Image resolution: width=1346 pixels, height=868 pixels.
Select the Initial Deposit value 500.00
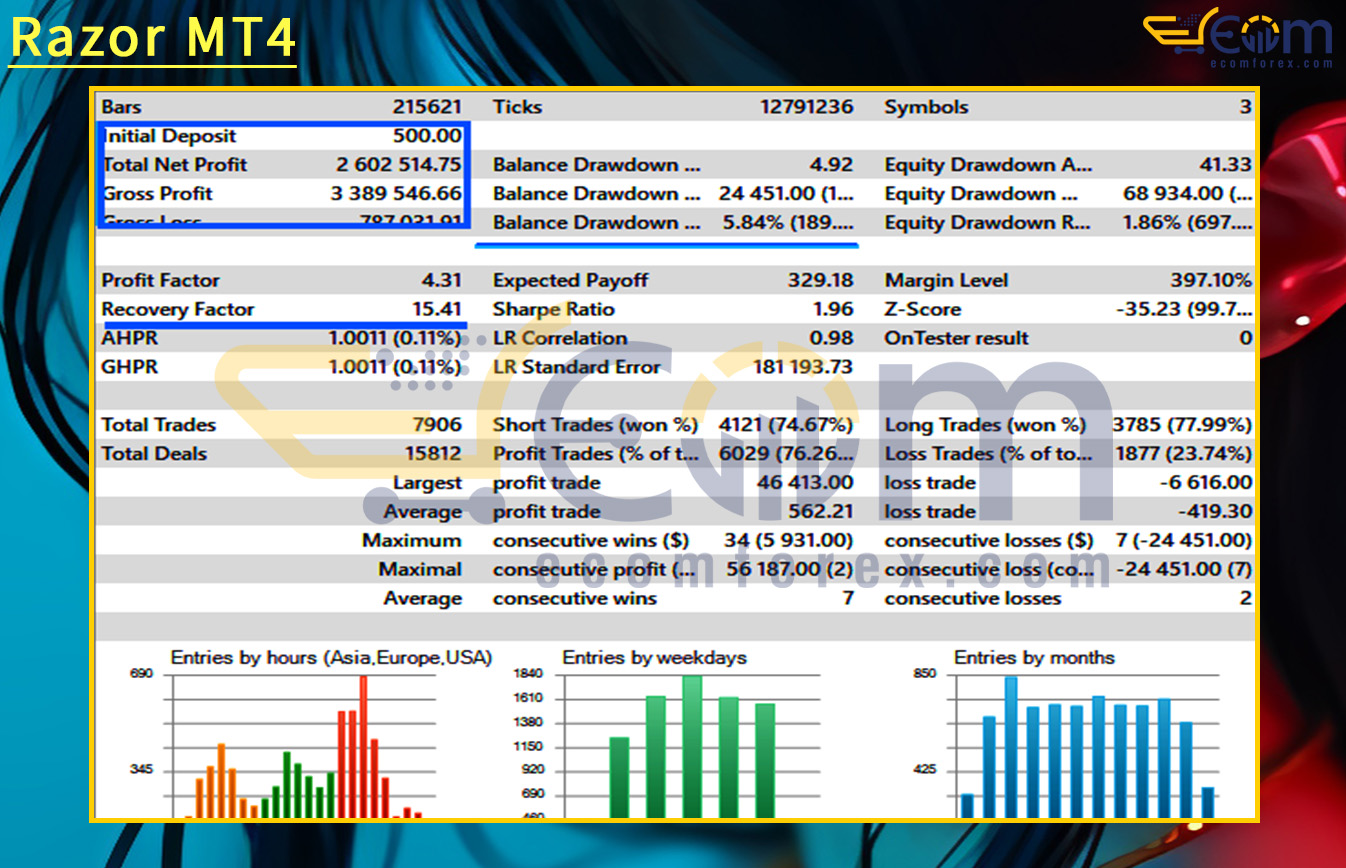point(428,136)
